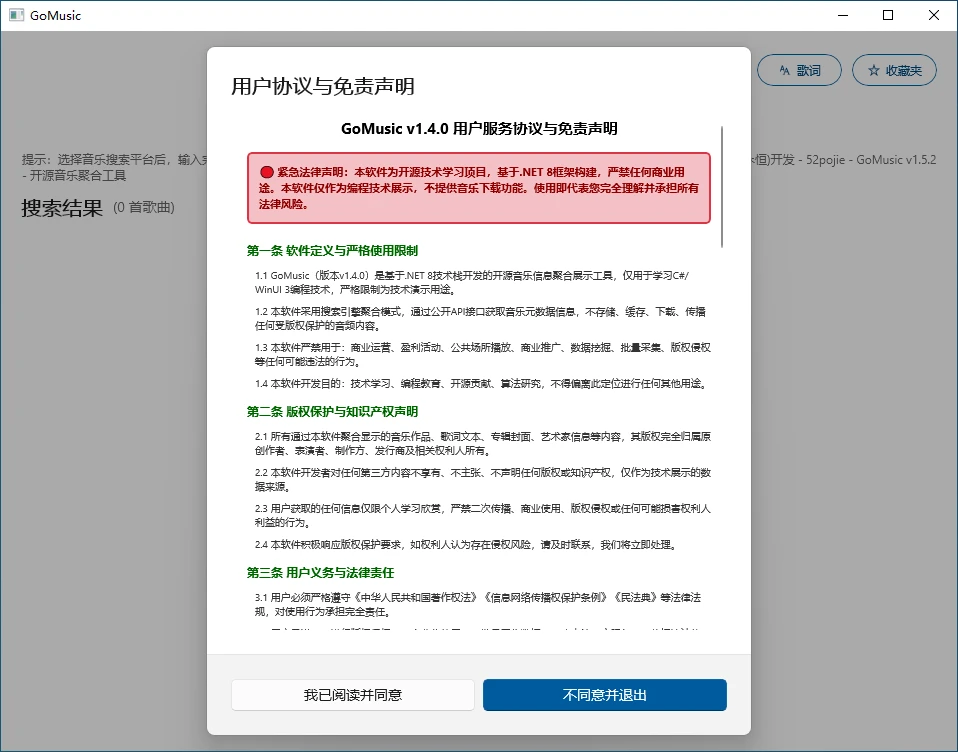958x752 pixels.
Task: Open the 收藏夹 favorites button
Action: (x=894, y=70)
